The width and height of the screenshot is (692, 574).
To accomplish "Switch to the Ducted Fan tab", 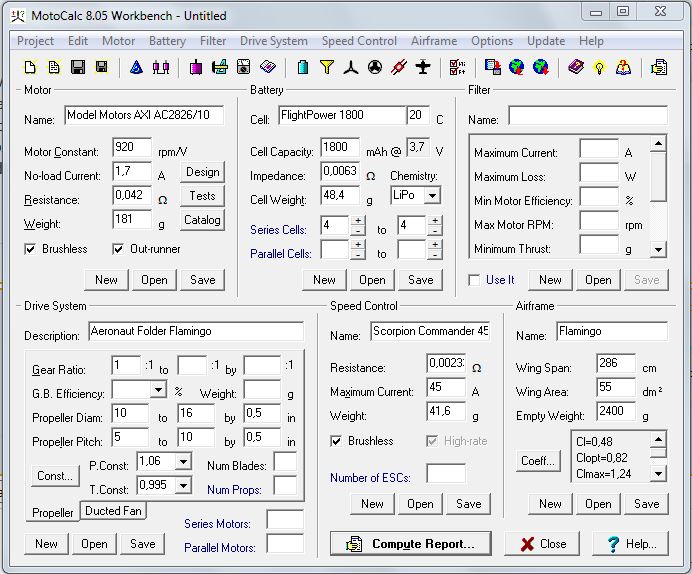I will click(113, 511).
